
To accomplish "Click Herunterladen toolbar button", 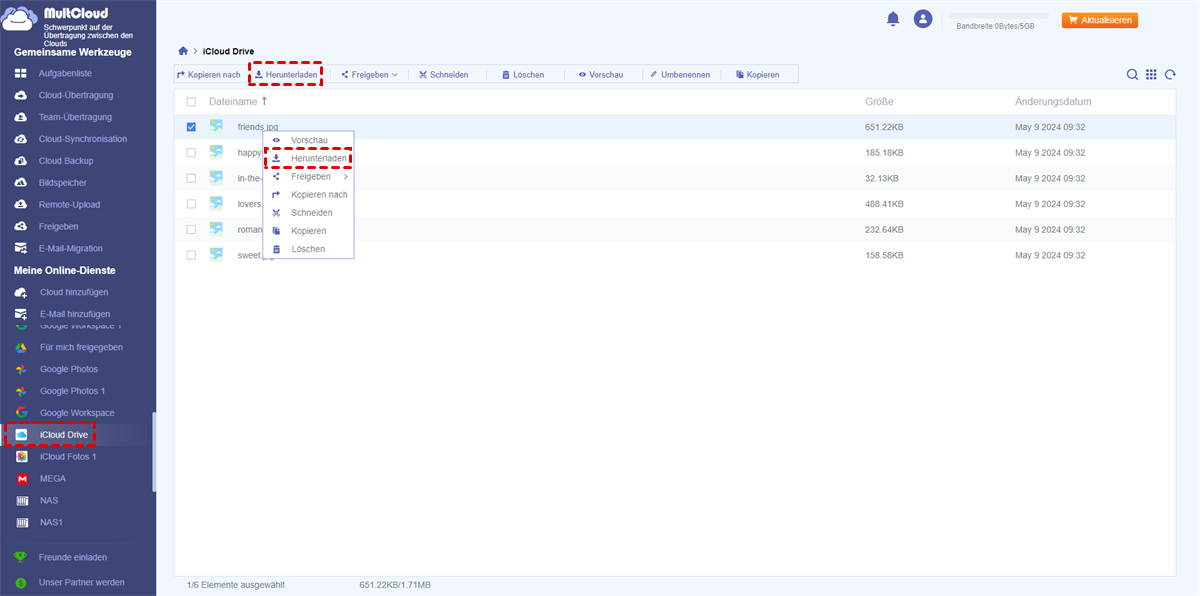I will pos(285,75).
